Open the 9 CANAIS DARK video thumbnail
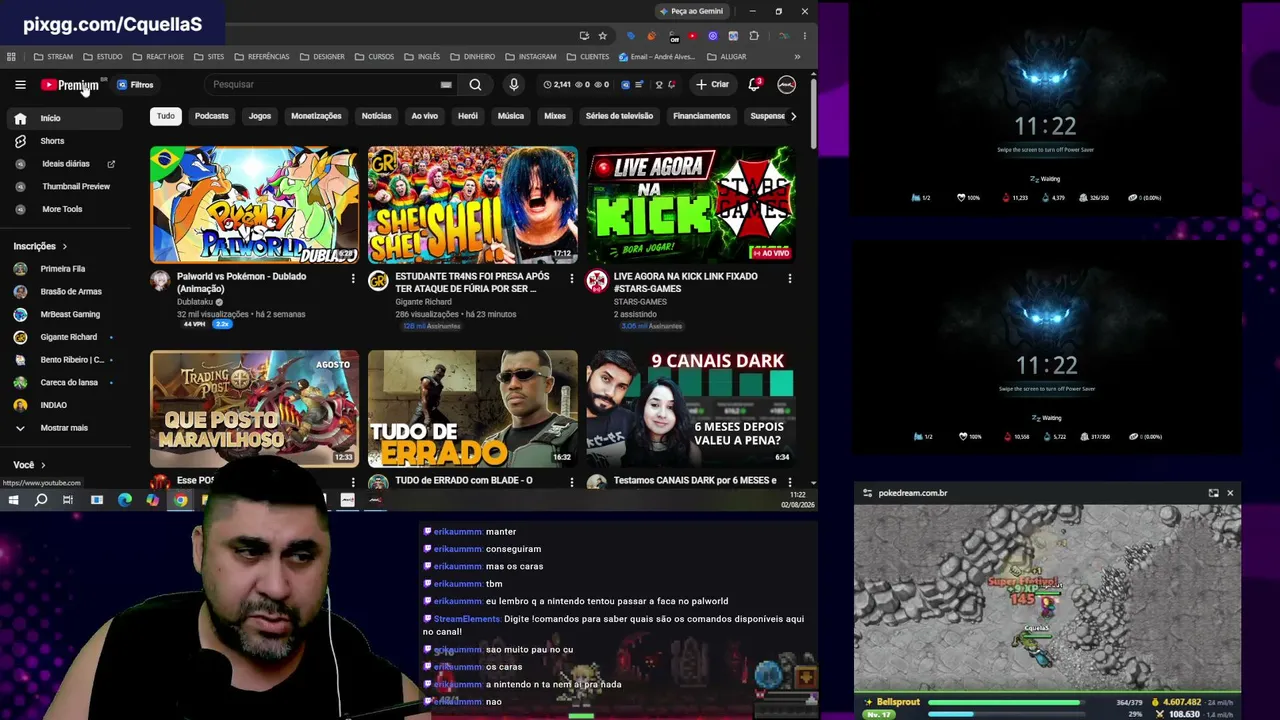This screenshot has width=1280, height=720. 691,408
